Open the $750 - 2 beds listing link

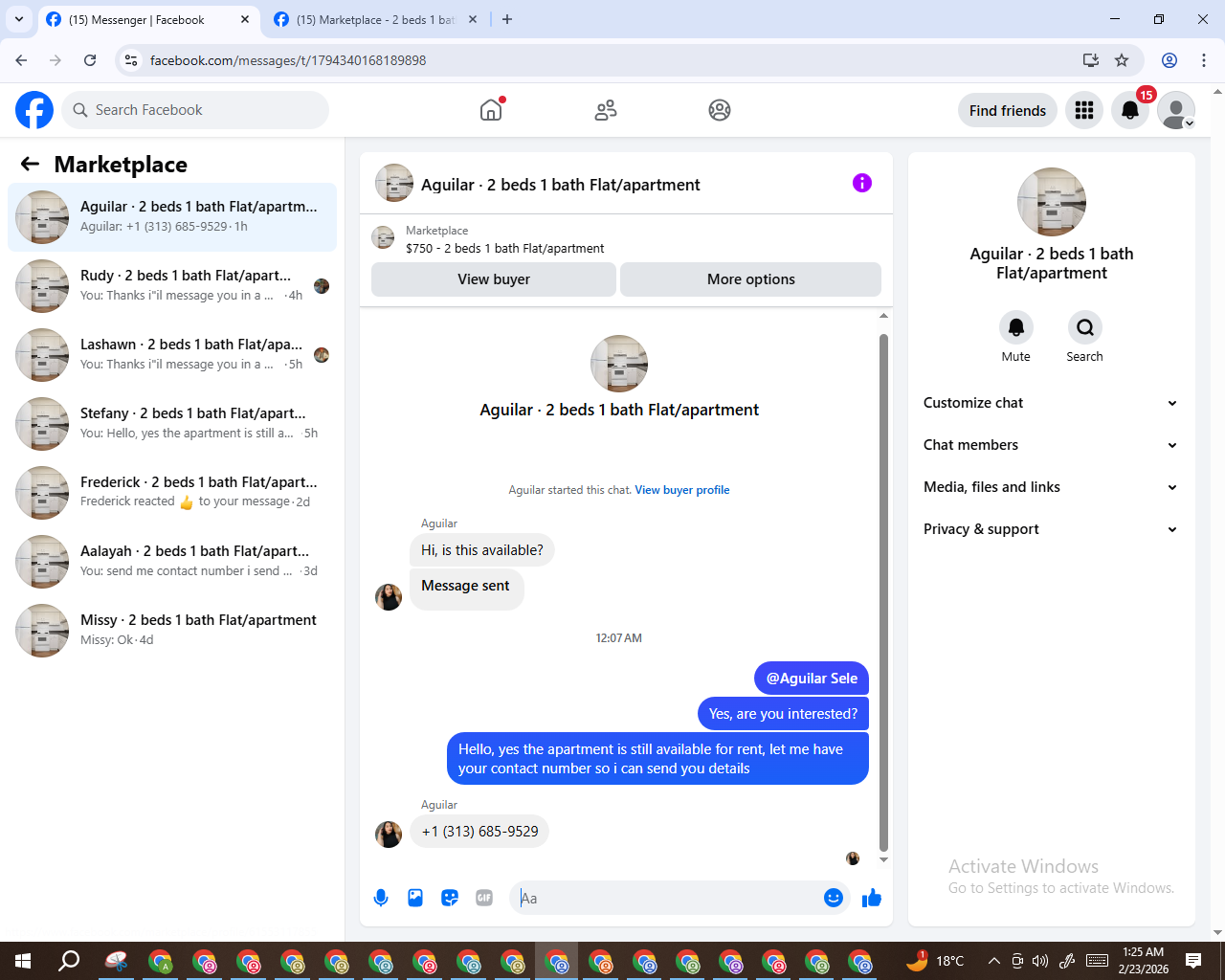(505, 248)
